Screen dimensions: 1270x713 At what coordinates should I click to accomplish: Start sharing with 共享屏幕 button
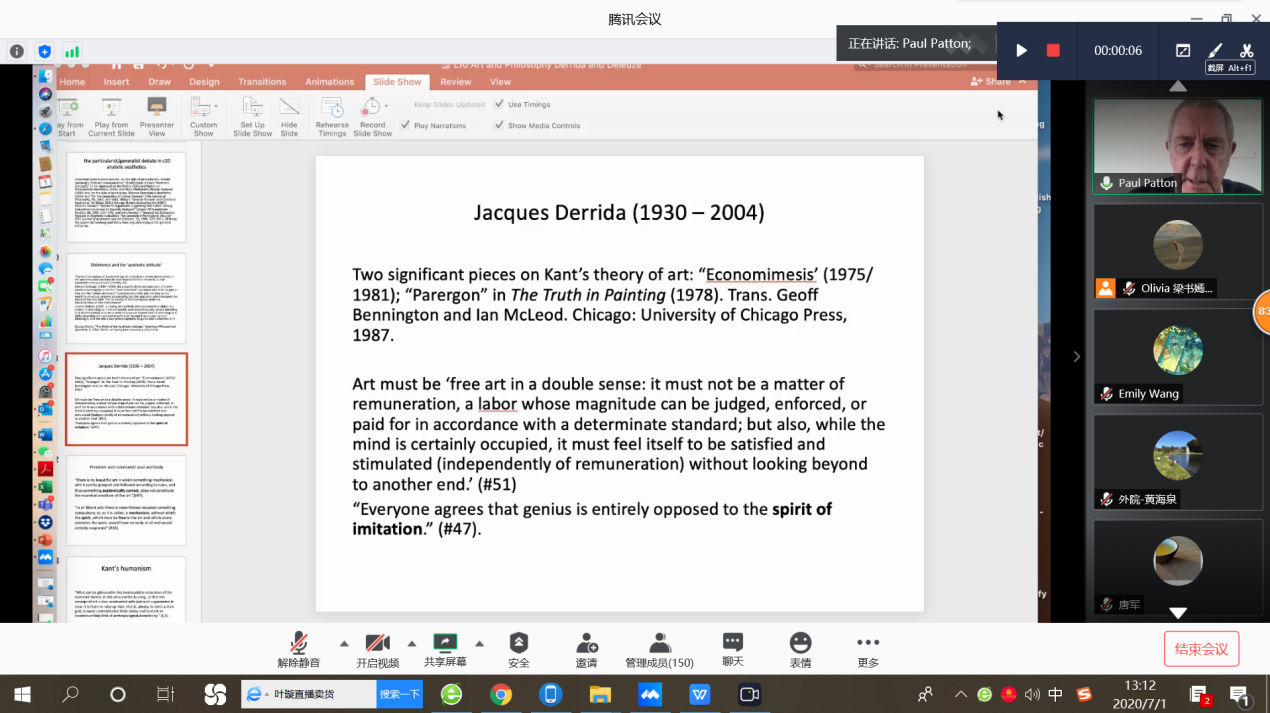(x=445, y=650)
